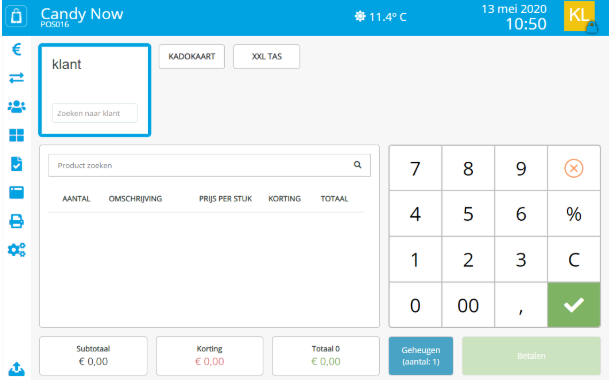
Task: Click the XXL TAS button
Action: click(266, 56)
